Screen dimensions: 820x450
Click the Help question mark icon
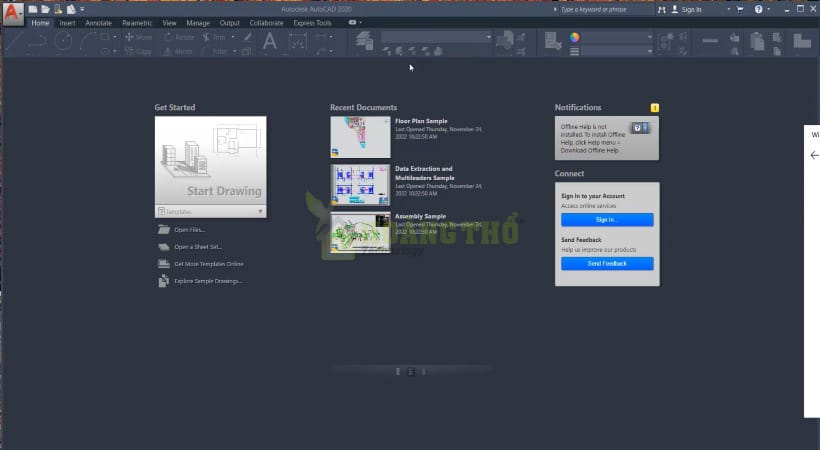[757, 9]
